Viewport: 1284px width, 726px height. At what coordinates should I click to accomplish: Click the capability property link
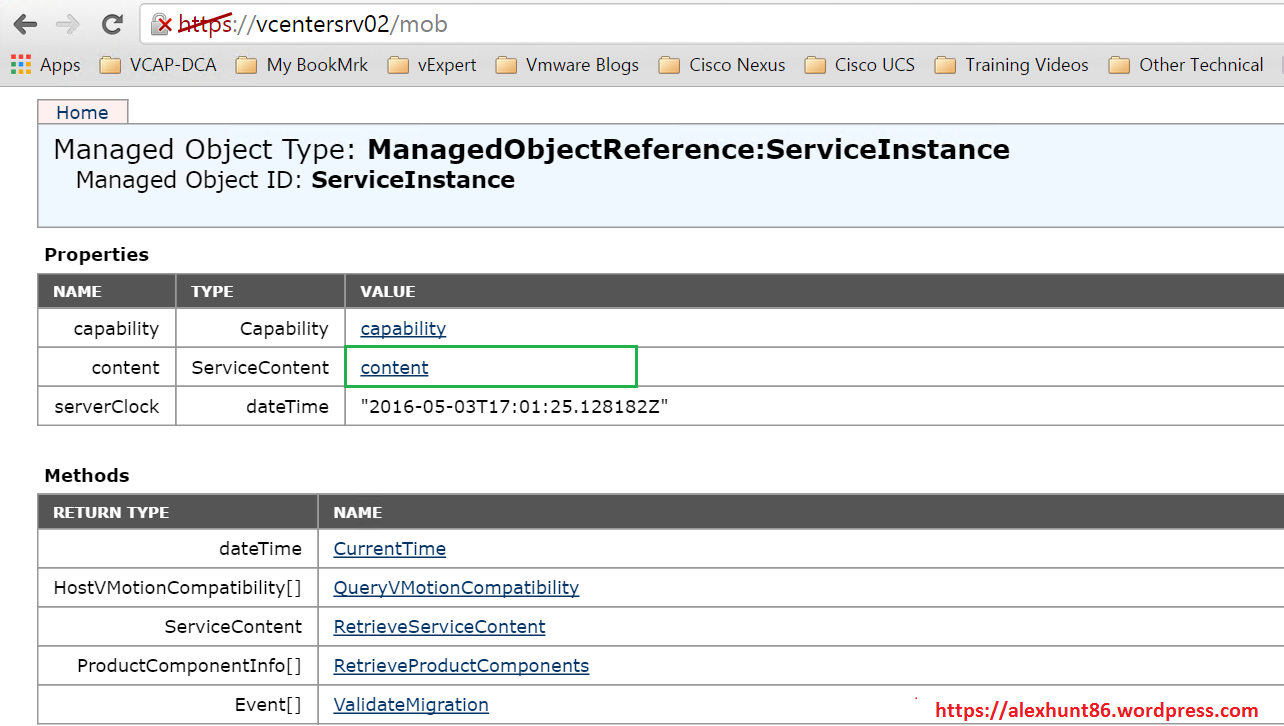pos(403,329)
